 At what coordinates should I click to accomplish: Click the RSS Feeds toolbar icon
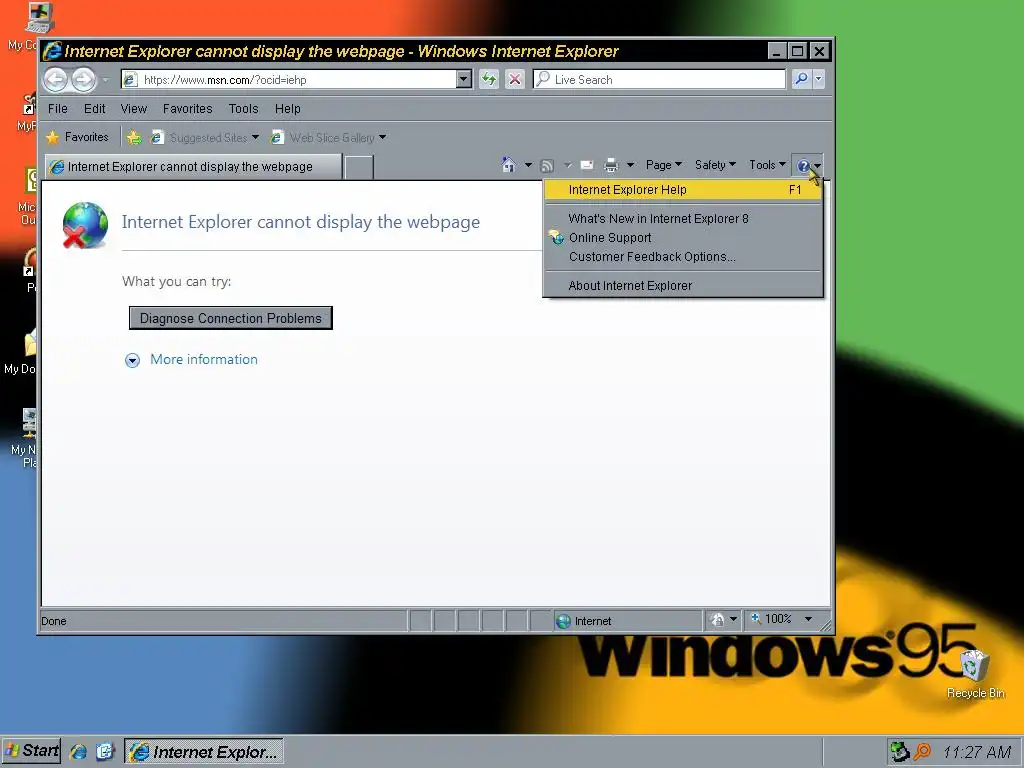547,166
